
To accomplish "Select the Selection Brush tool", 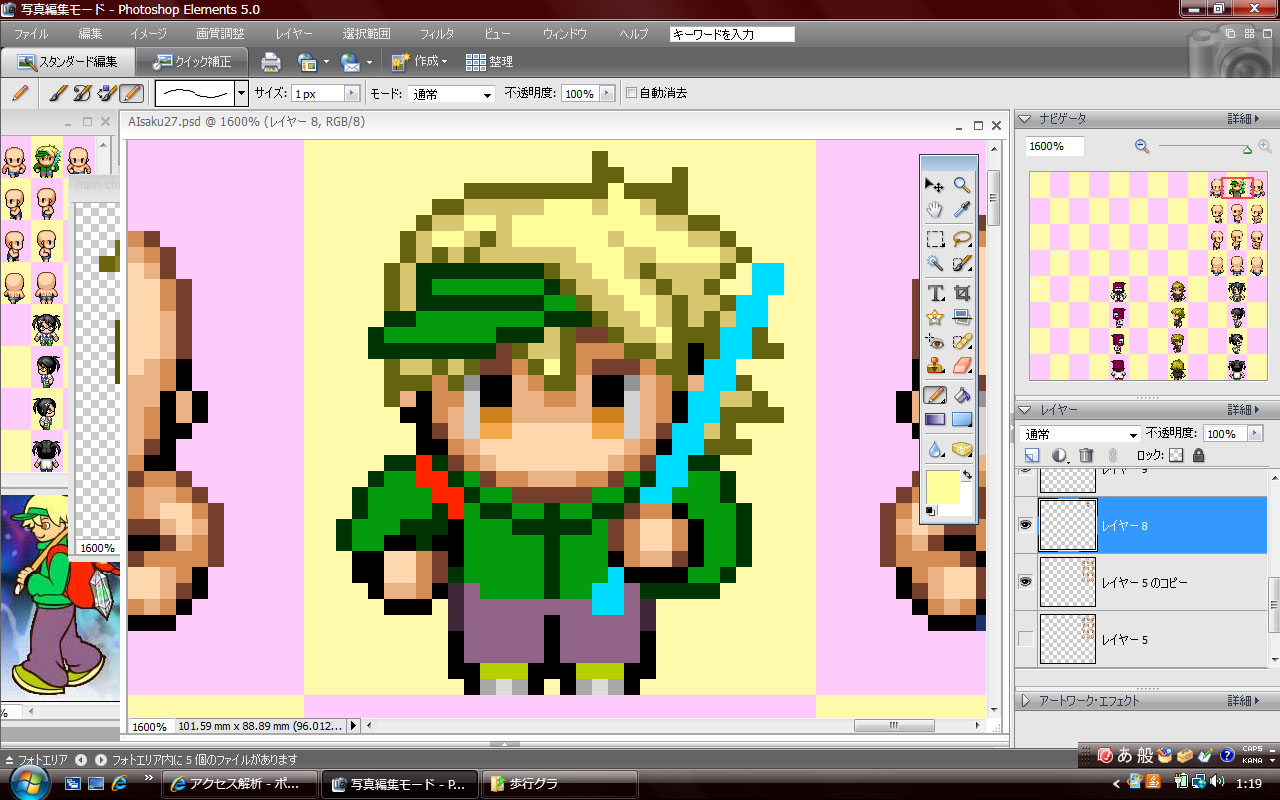I will (x=962, y=264).
